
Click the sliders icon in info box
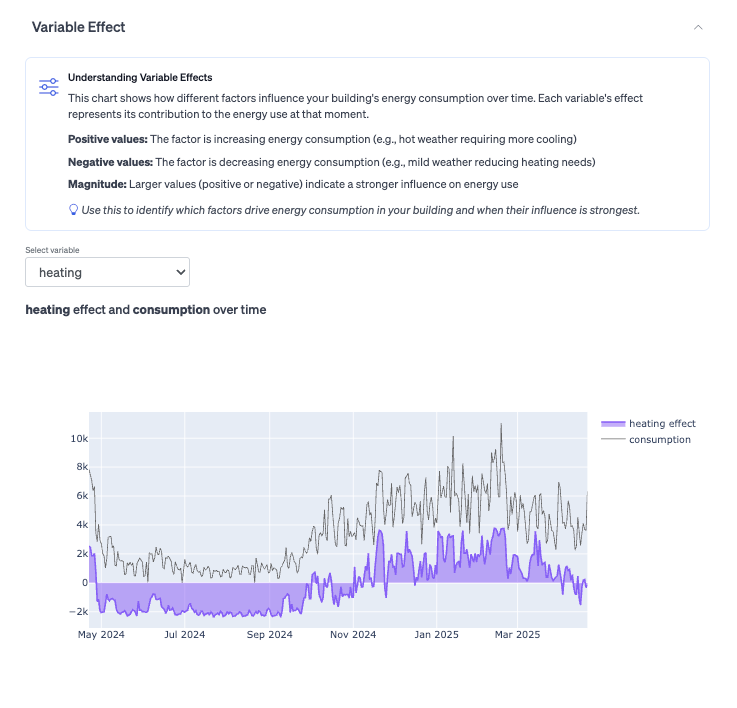[48, 87]
